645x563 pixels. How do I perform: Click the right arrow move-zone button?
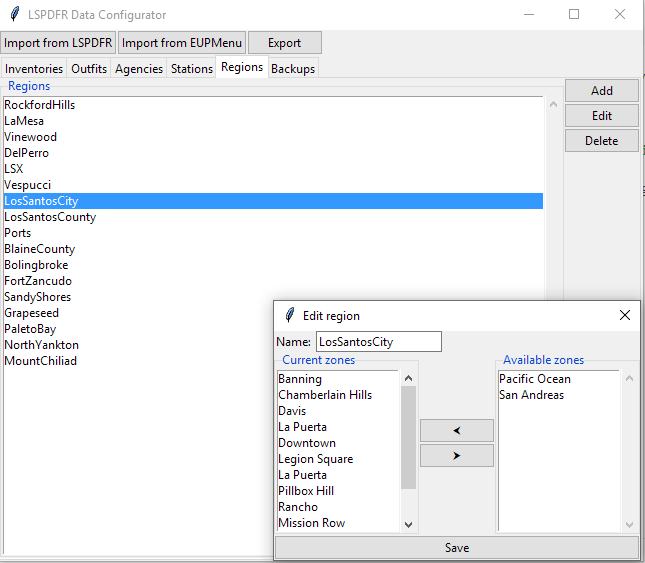456,456
